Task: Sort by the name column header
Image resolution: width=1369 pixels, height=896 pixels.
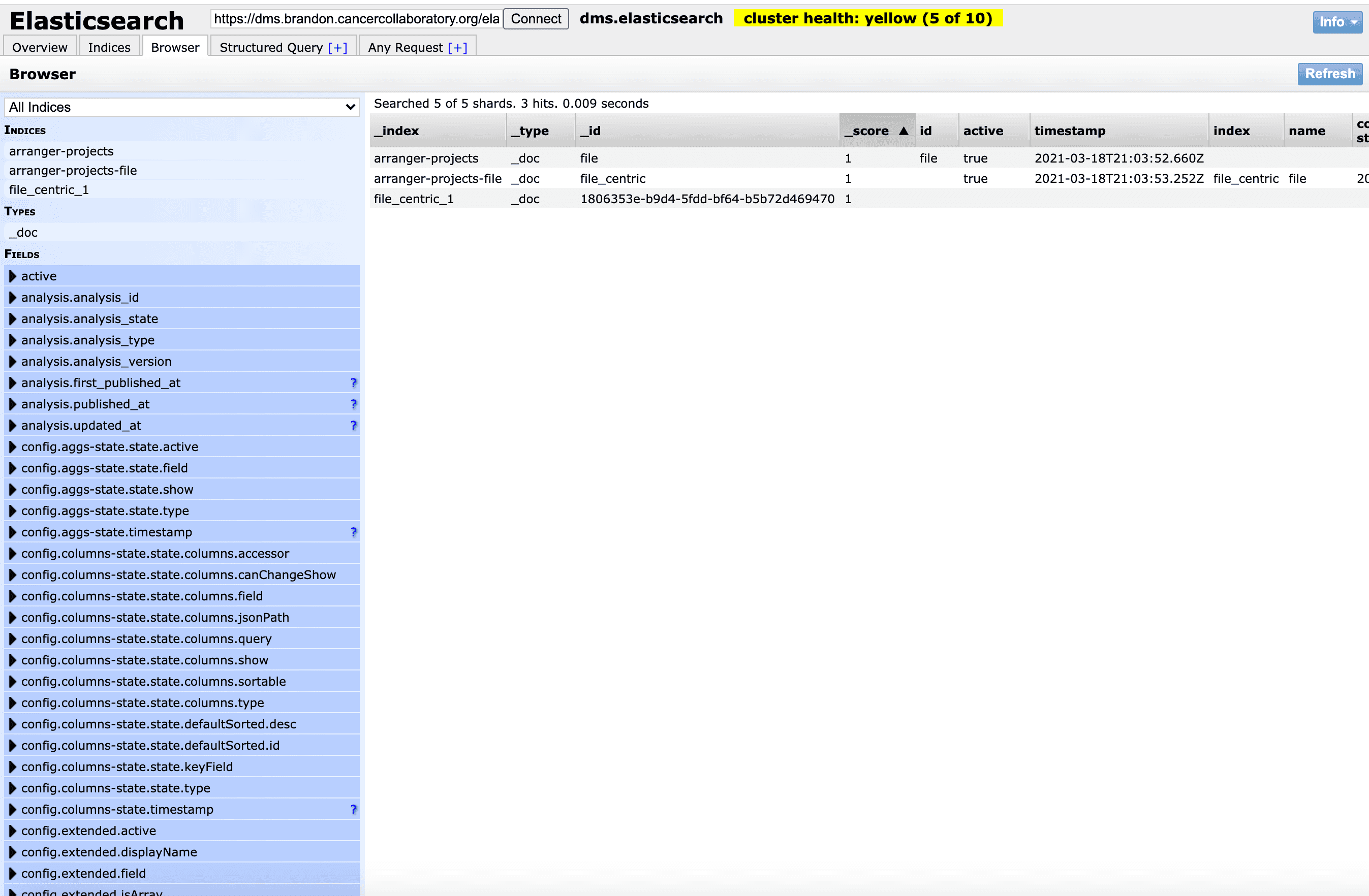Action: pos(1317,131)
